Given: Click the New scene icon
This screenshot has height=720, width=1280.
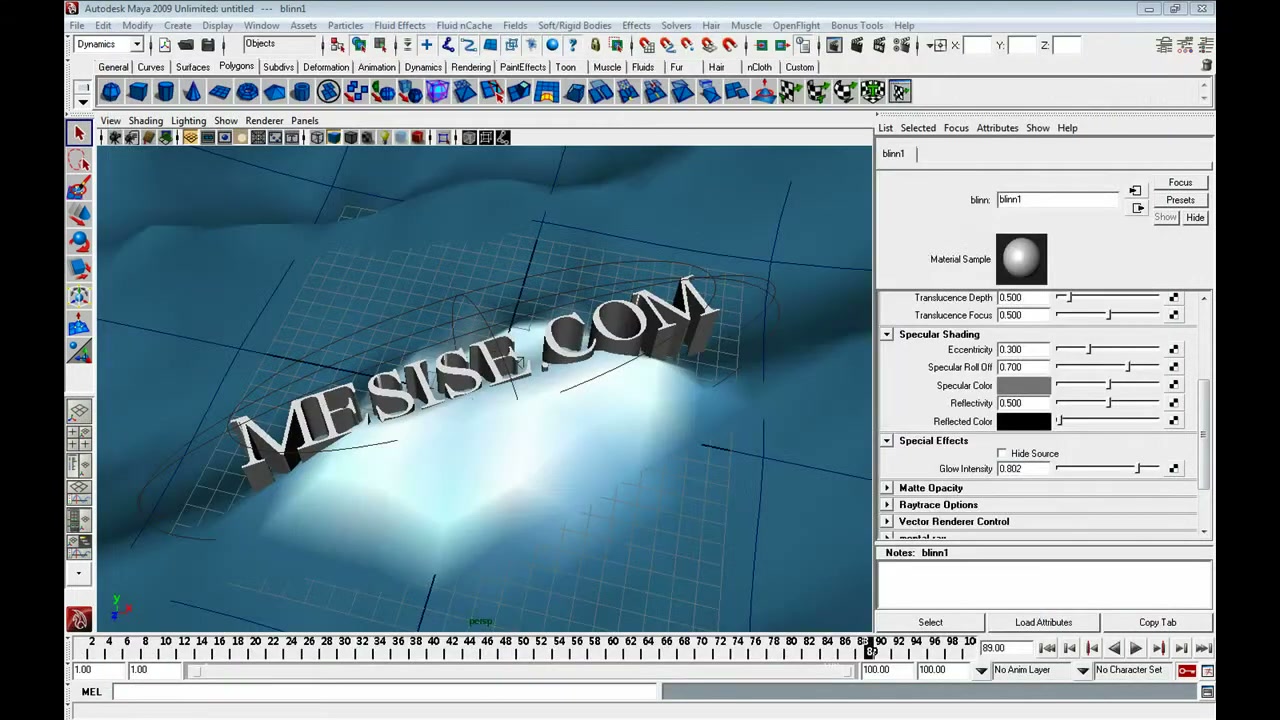Looking at the screenshot, I should pyautogui.click(x=165, y=45).
